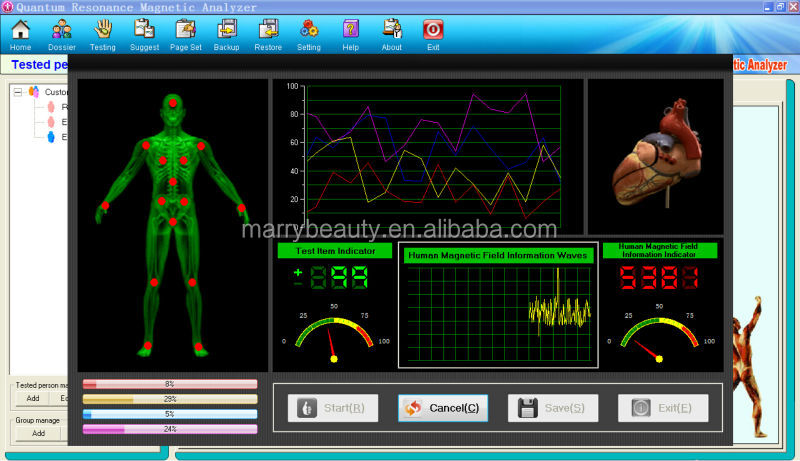Click the Save(S) button

[553, 407]
